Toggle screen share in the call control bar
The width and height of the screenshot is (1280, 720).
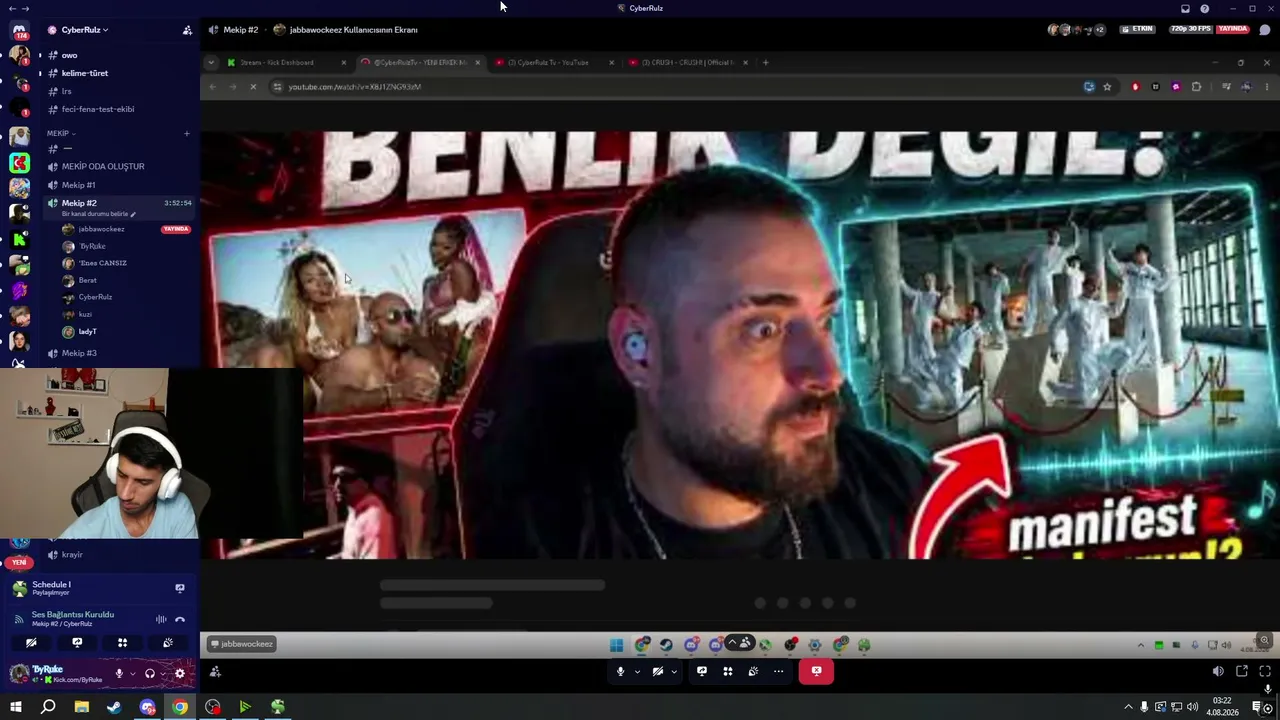click(702, 671)
